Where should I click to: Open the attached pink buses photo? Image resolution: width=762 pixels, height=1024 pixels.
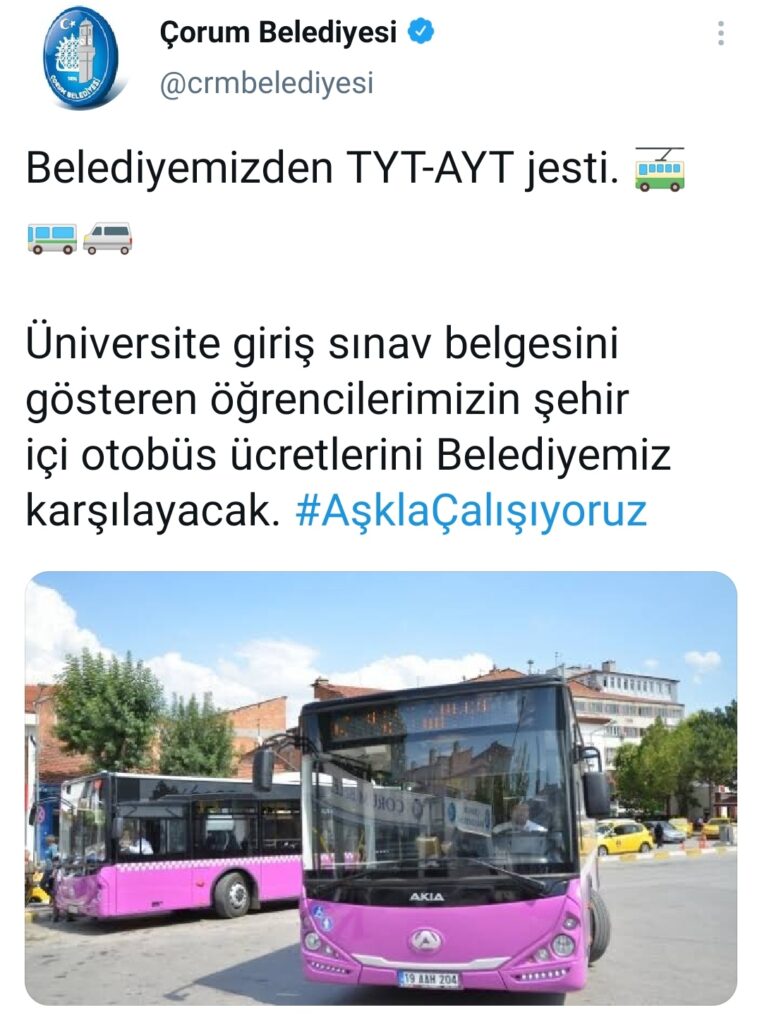[x=381, y=789]
